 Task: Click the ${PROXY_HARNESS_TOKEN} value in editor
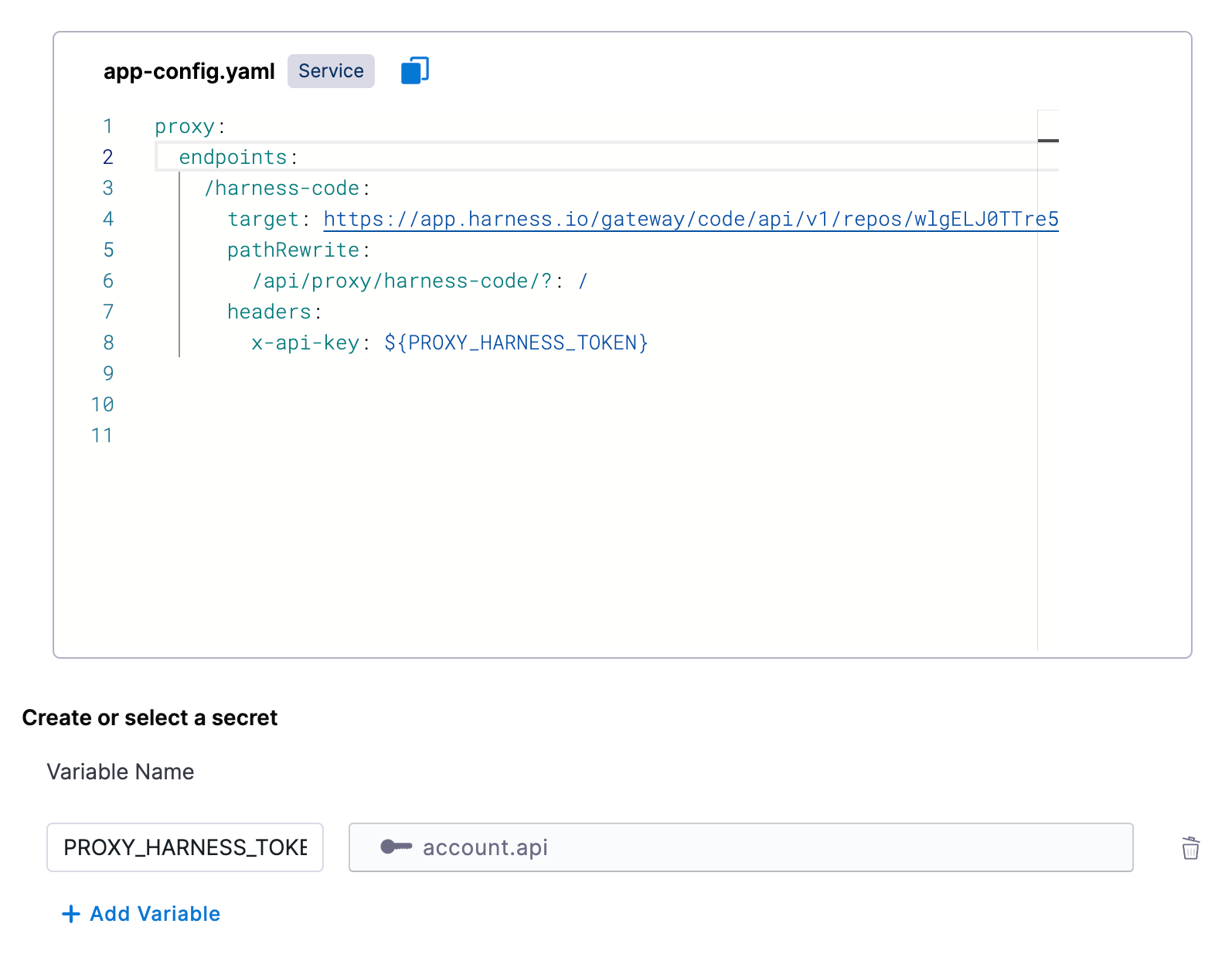coord(516,343)
